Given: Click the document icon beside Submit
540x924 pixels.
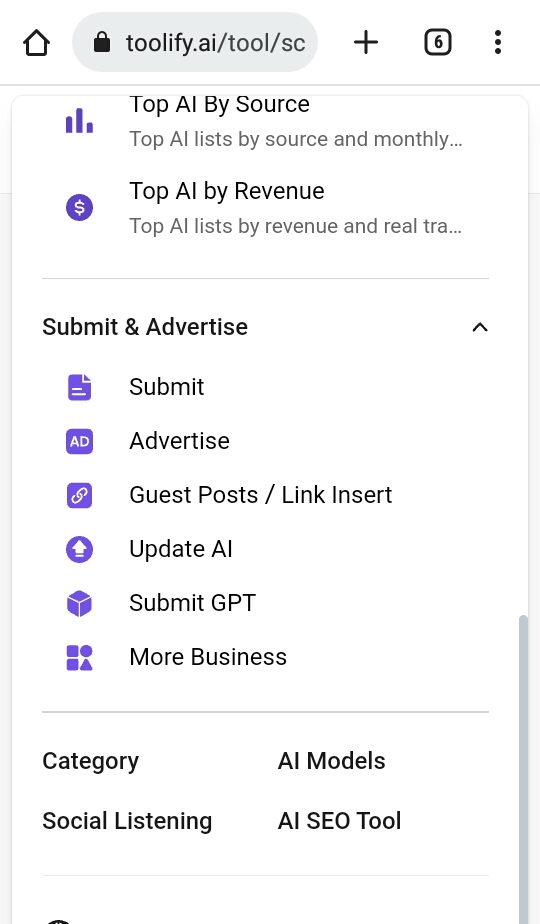Looking at the screenshot, I should (x=79, y=387).
